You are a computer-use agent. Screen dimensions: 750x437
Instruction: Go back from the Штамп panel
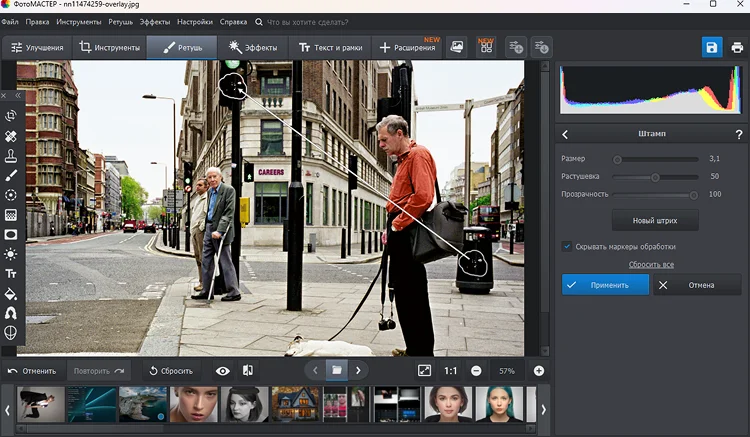point(565,134)
